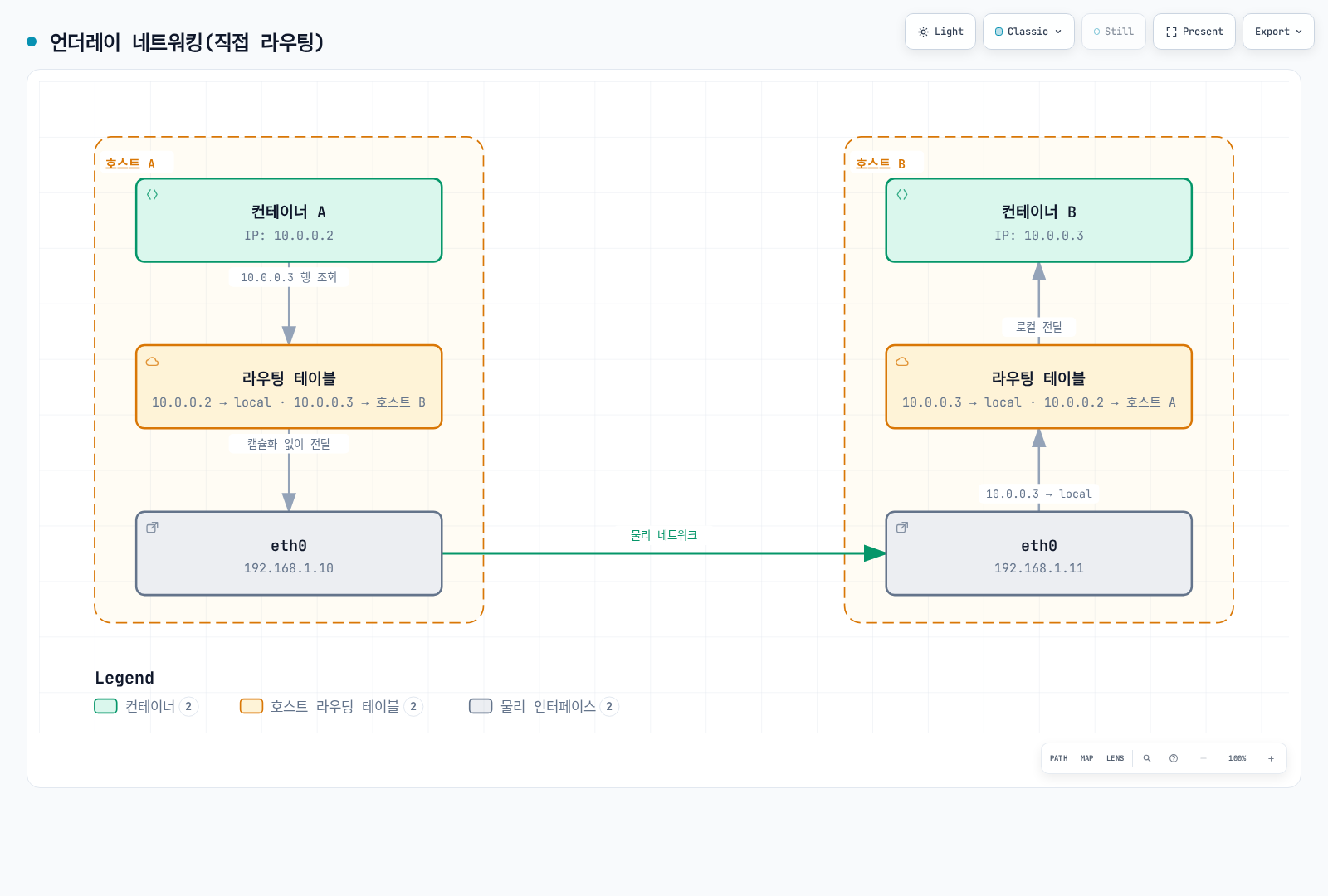
Task: Enter Present mode
Action: (x=1194, y=32)
